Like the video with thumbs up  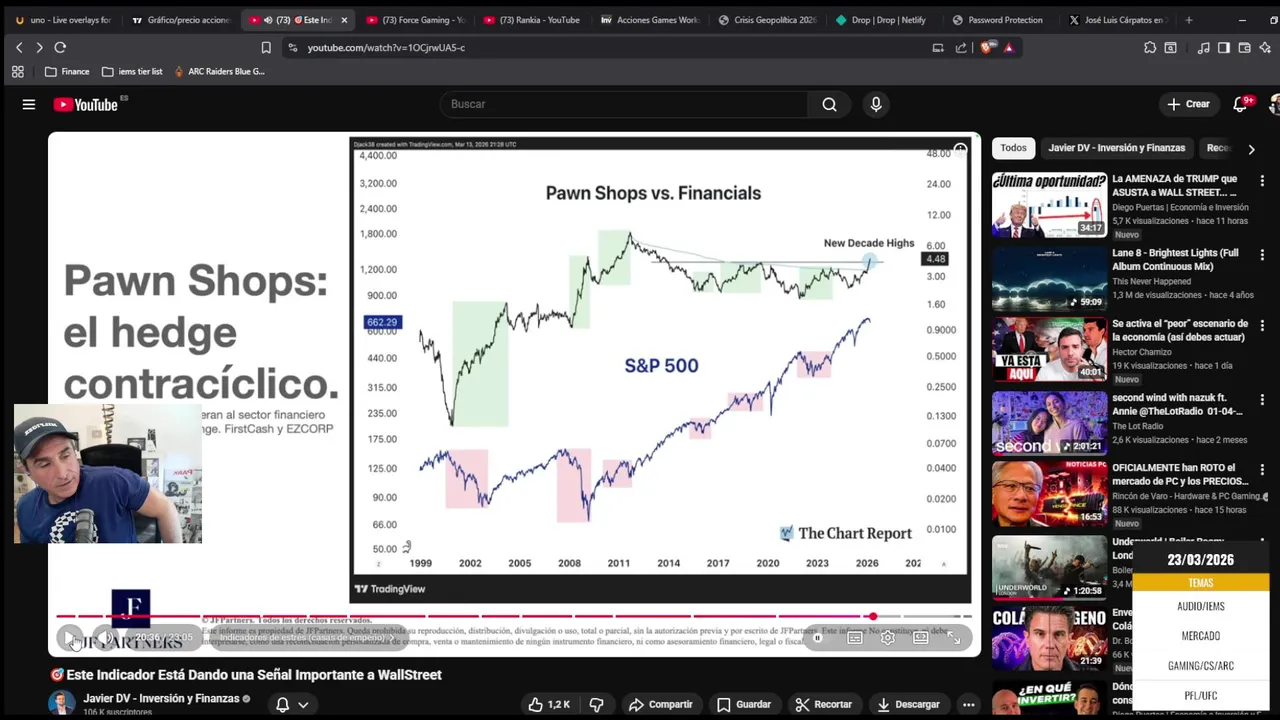pyautogui.click(x=549, y=704)
